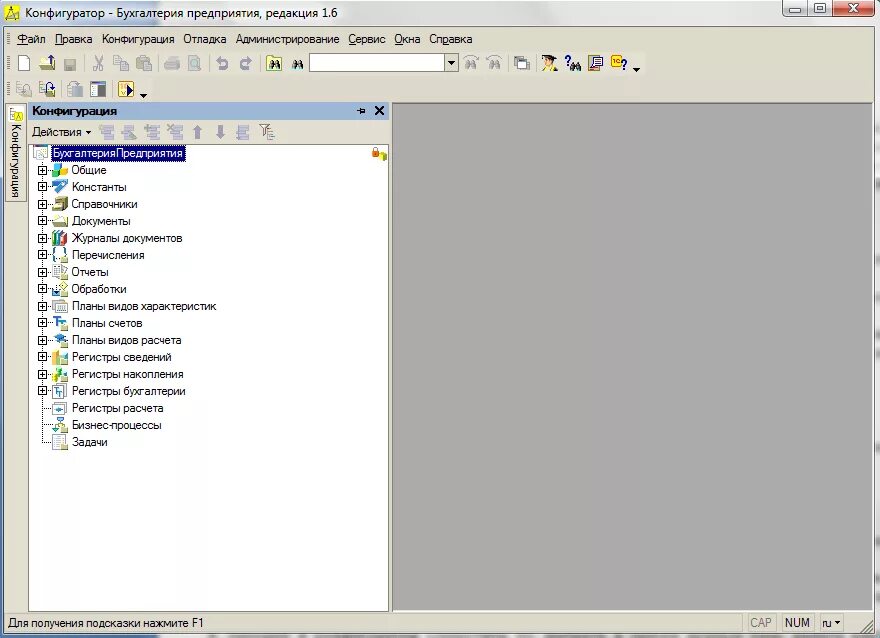This screenshot has height=638, width=880.
Task: Open the Администрирование menu
Action: coord(287,39)
